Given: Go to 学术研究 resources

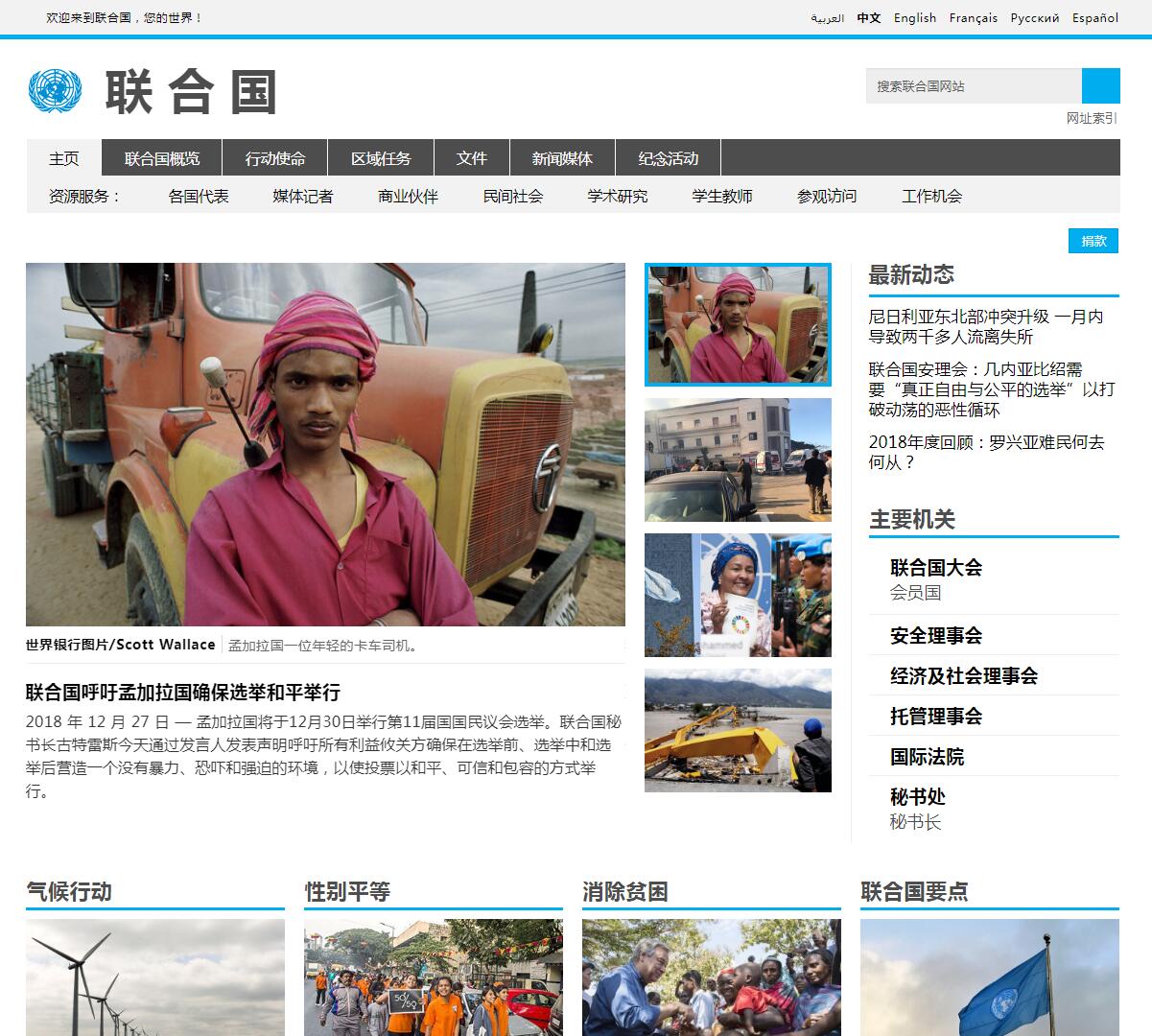Looking at the screenshot, I should (618, 196).
